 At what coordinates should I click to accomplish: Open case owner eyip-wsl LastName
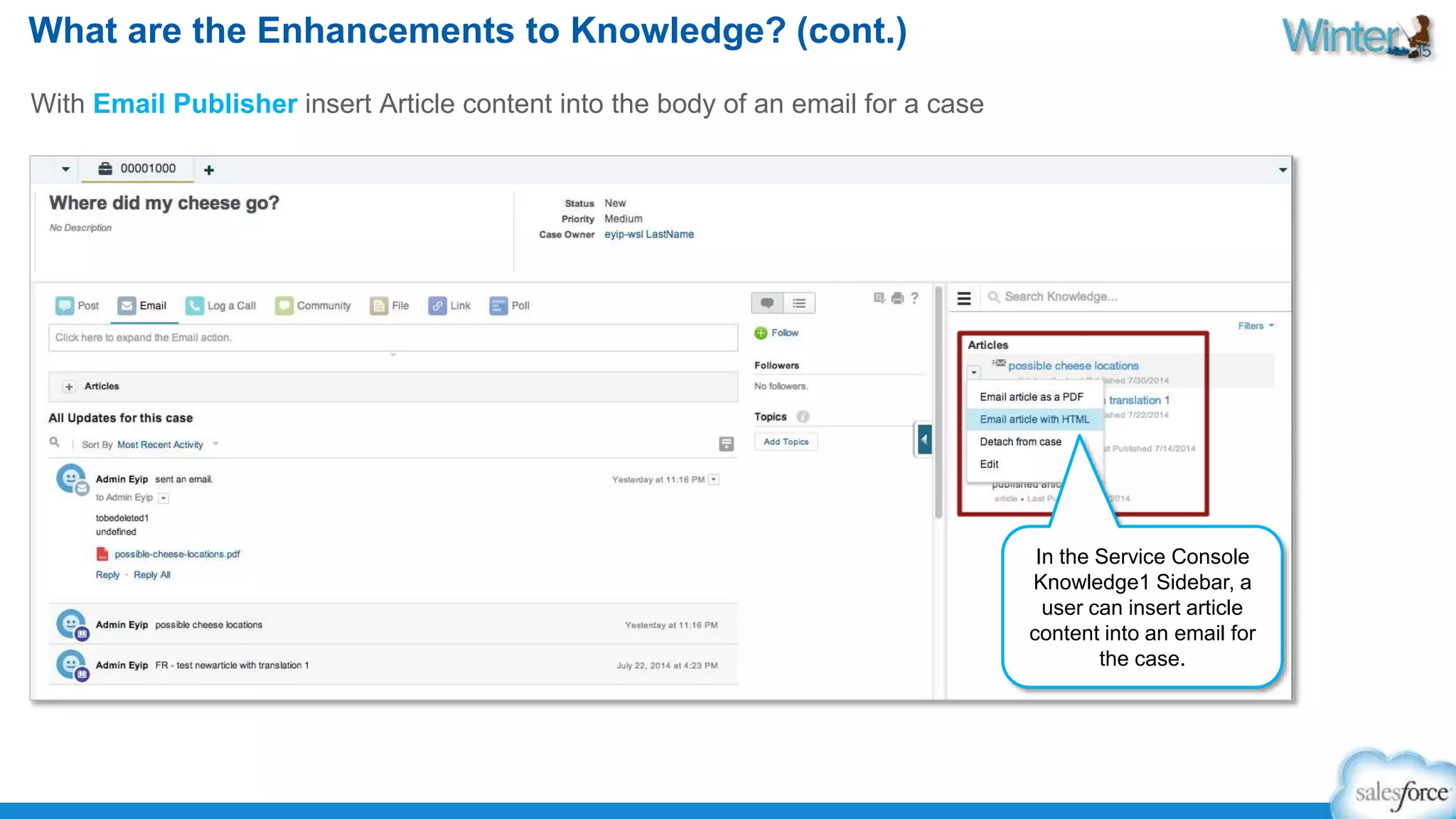[x=649, y=235]
